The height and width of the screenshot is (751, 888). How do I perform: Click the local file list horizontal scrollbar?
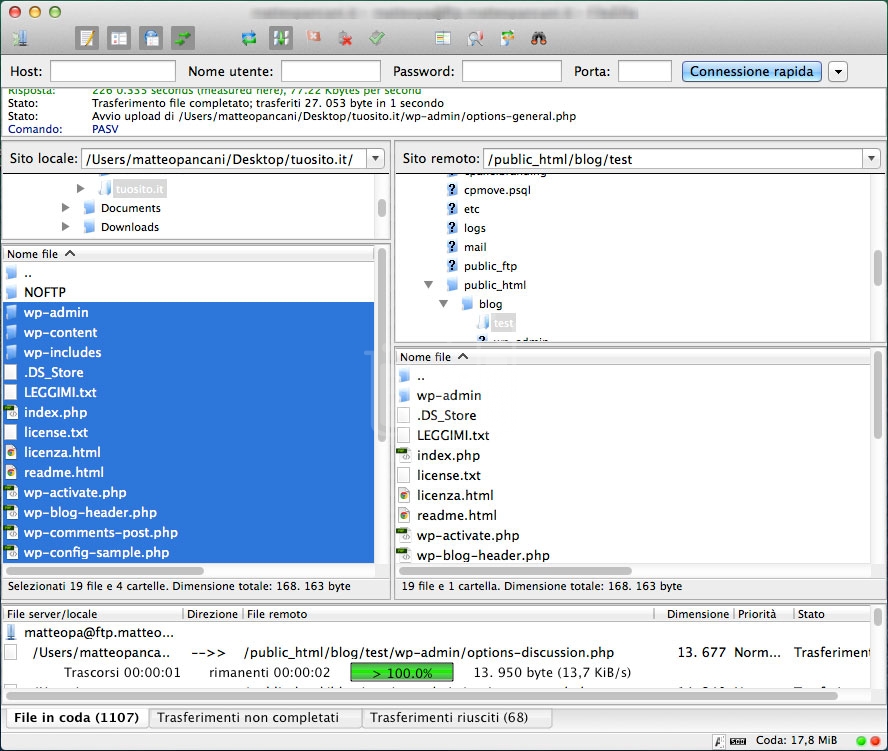pyautogui.click(x=105, y=571)
